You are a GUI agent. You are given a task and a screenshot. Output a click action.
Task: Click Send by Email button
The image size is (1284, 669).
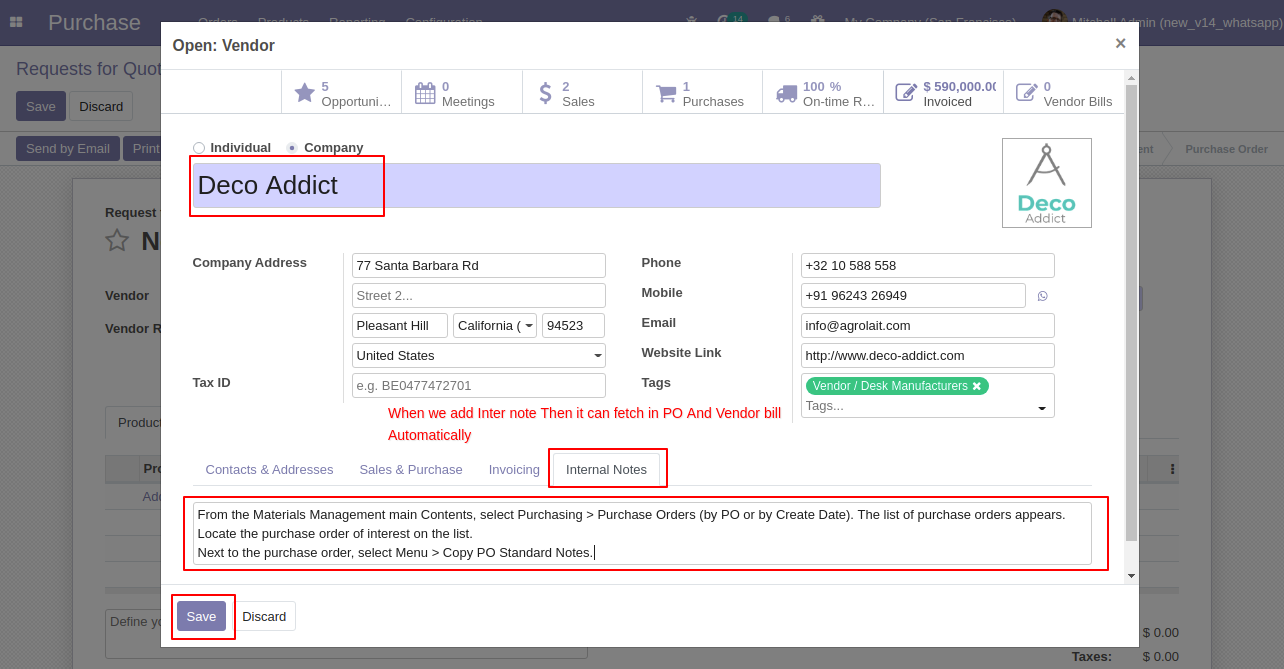[x=68, y=148]
